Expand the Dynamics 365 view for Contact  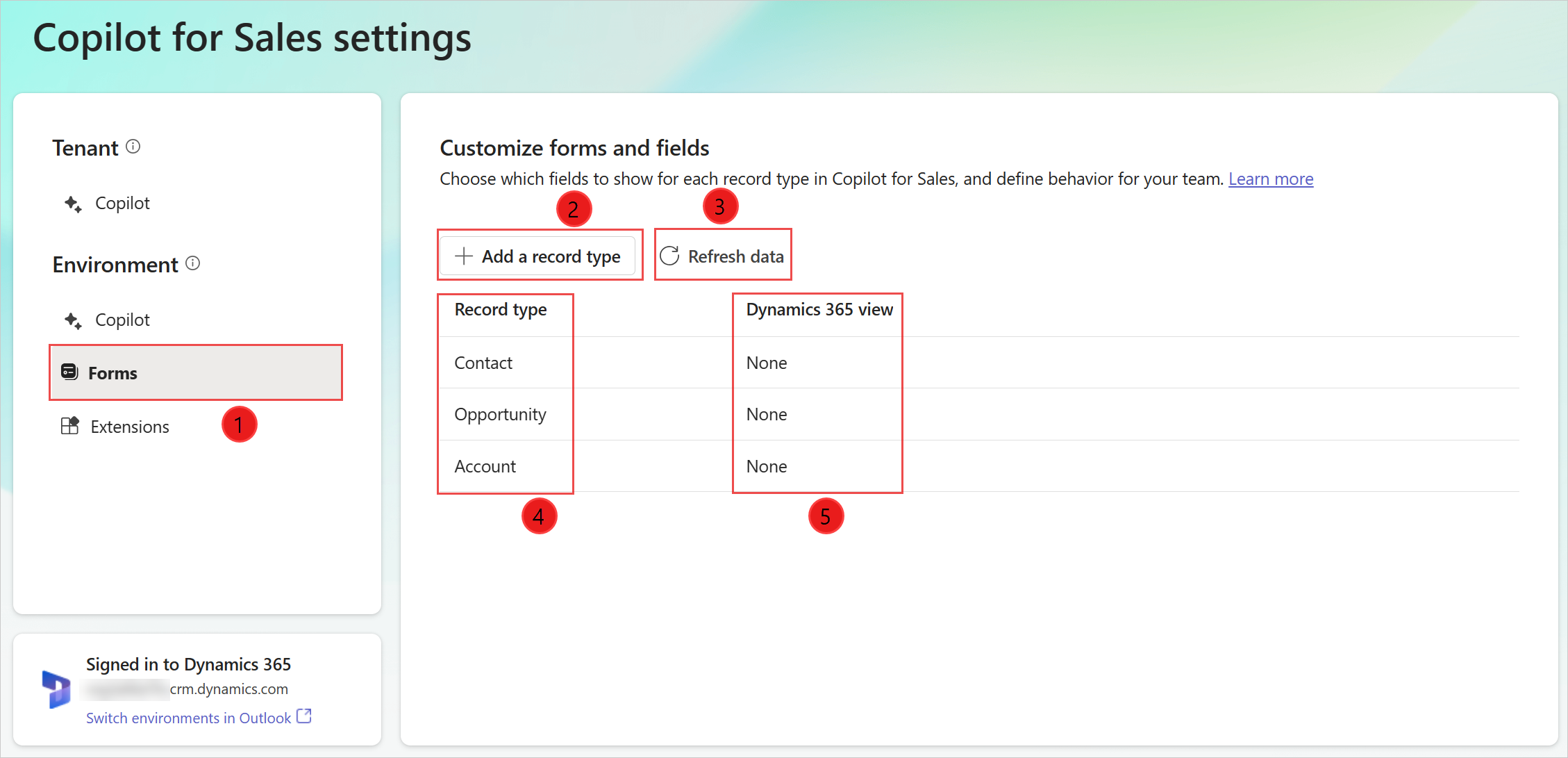click(770, 362)
